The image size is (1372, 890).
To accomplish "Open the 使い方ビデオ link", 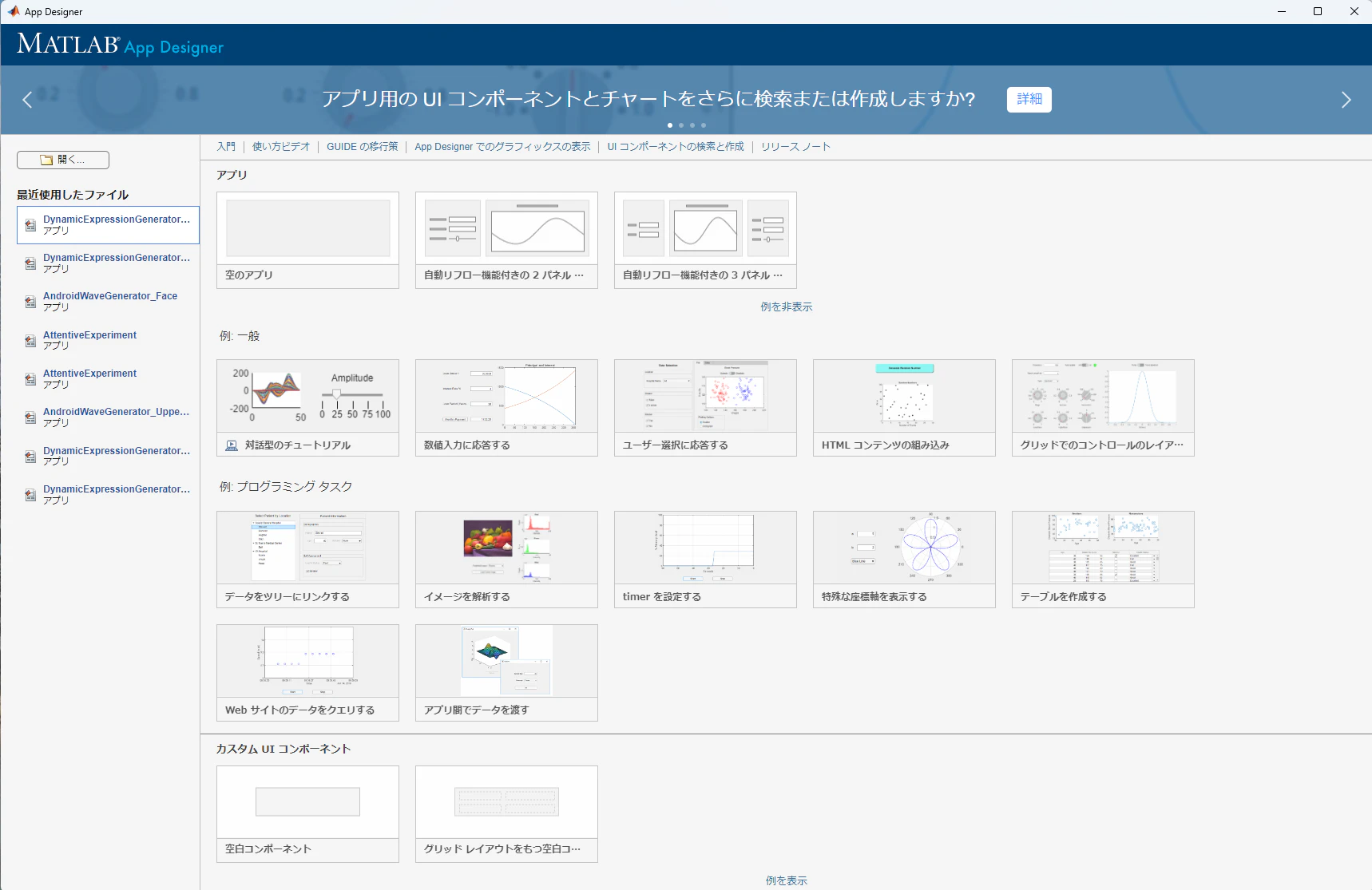I will point(281,147).
